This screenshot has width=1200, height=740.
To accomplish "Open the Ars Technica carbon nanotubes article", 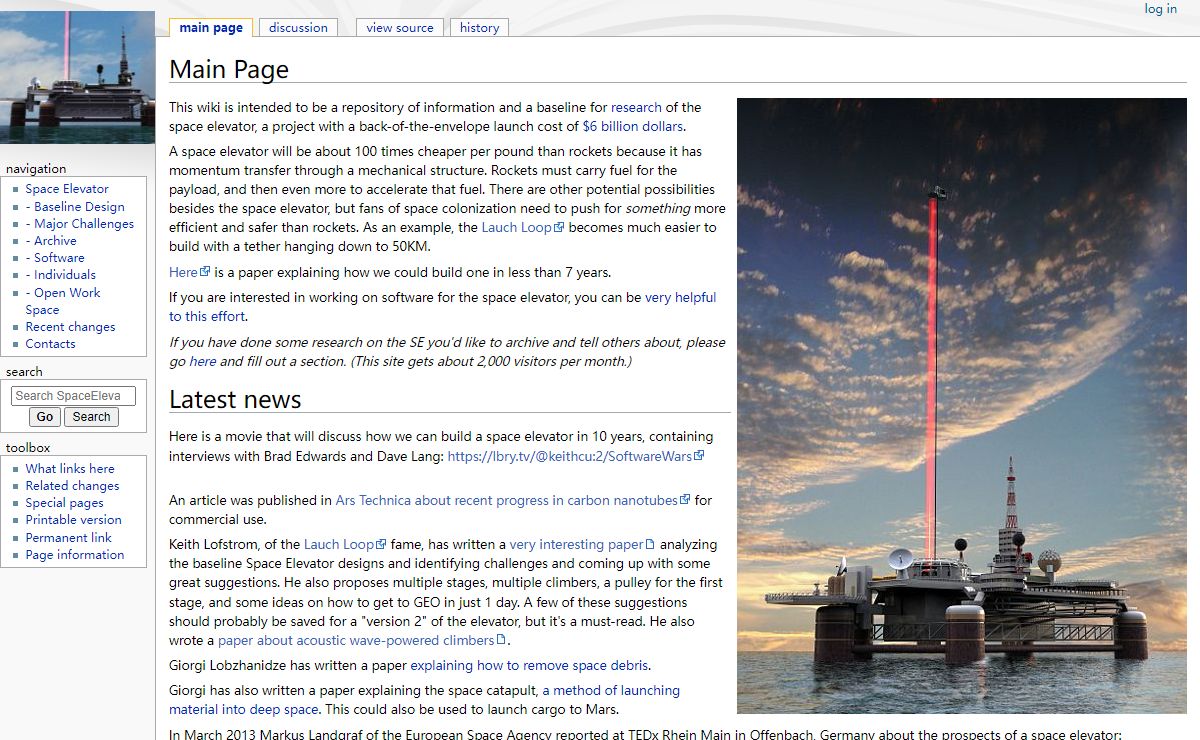I will pos(506,501).
